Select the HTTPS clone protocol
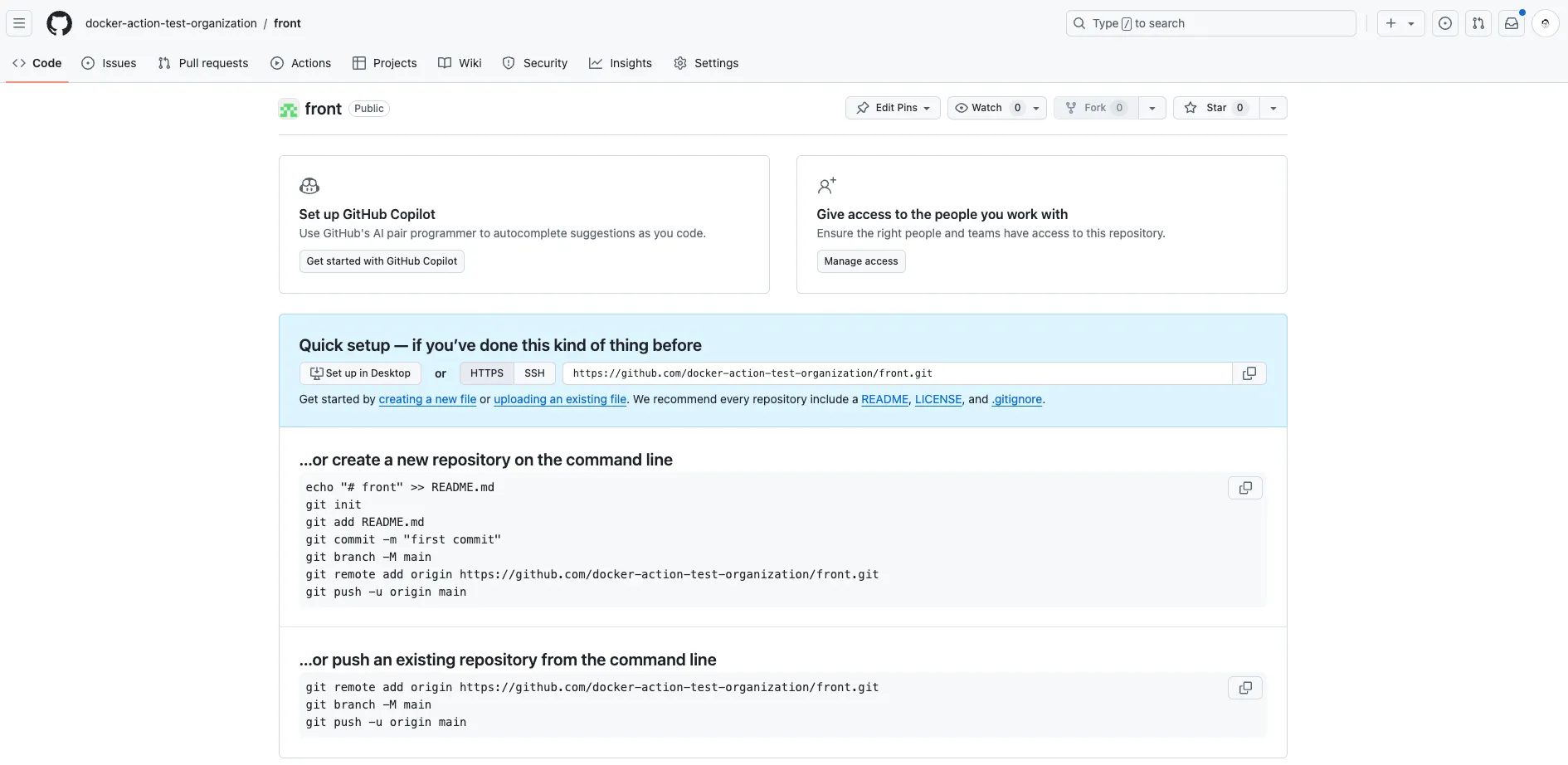This screenshot has width=1568, height=765. pyautogui.click(x=486, y=373)
